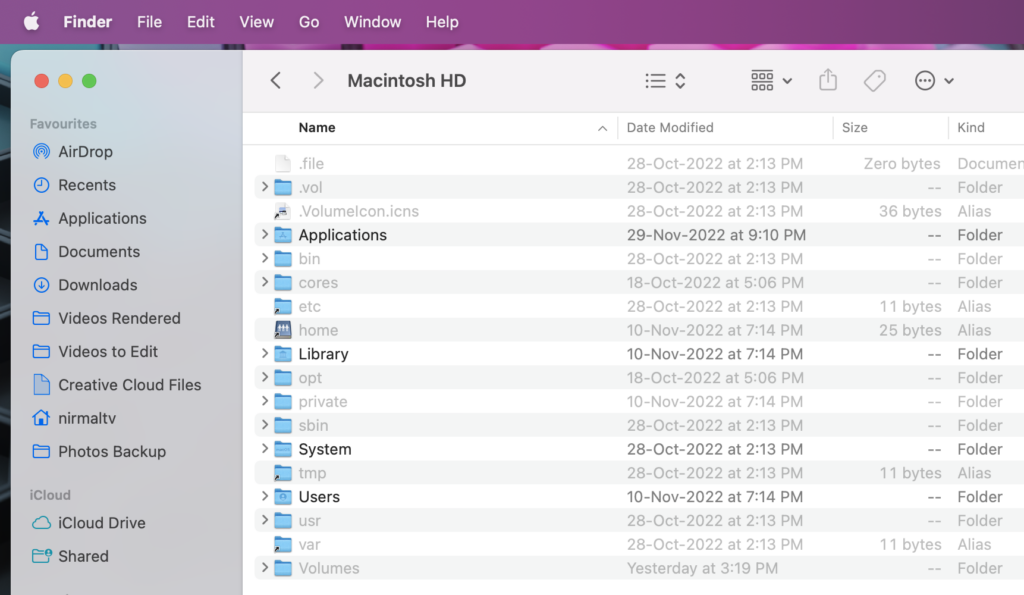Expand the cores folder
Image resolution: width=1024 pixels, height=595 pixels.
pos(264,282)
